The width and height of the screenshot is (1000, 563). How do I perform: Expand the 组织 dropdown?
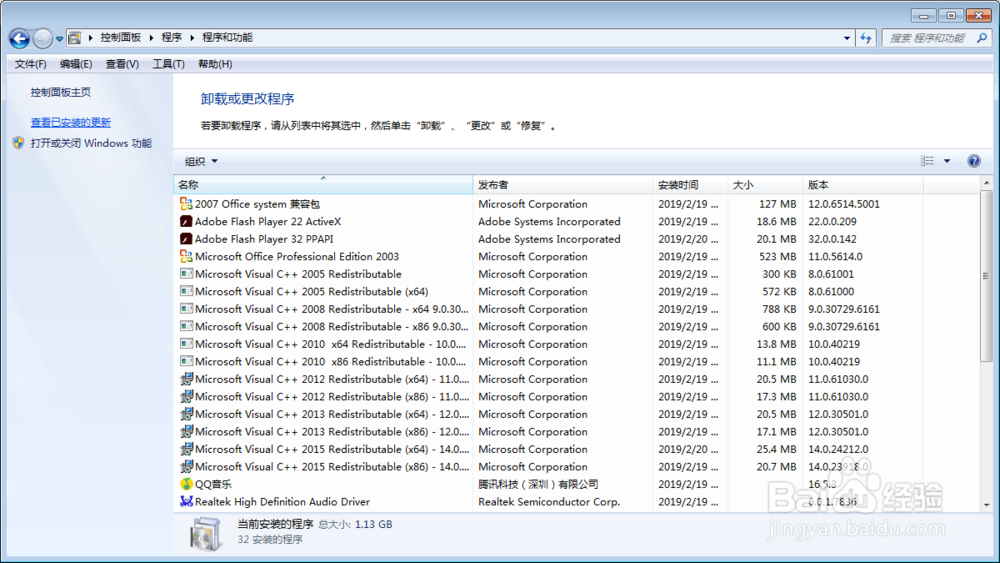[x=201, y=161]
